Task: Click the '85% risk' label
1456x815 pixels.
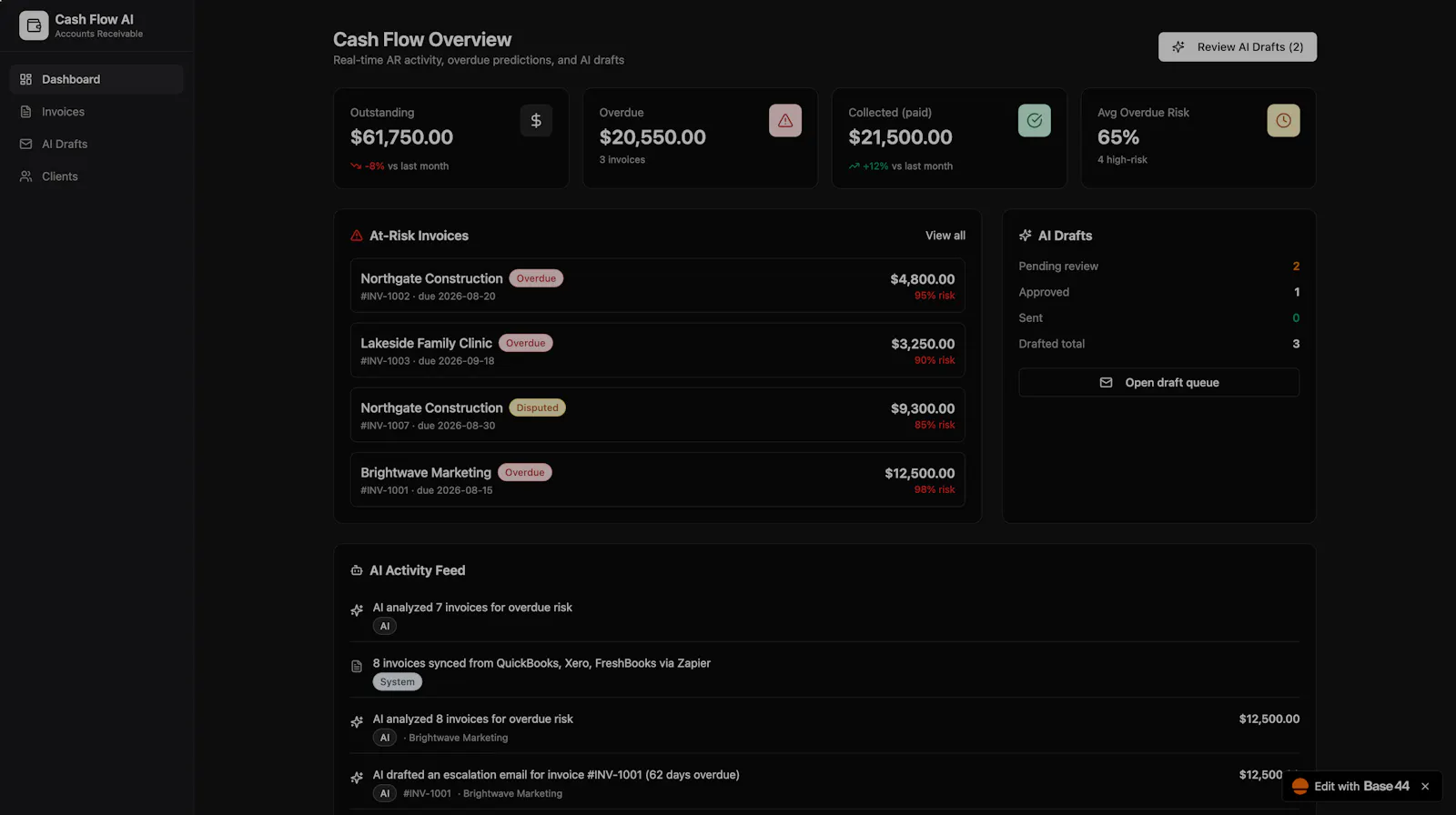Action: pyautogui.click(x=935, y=425)
